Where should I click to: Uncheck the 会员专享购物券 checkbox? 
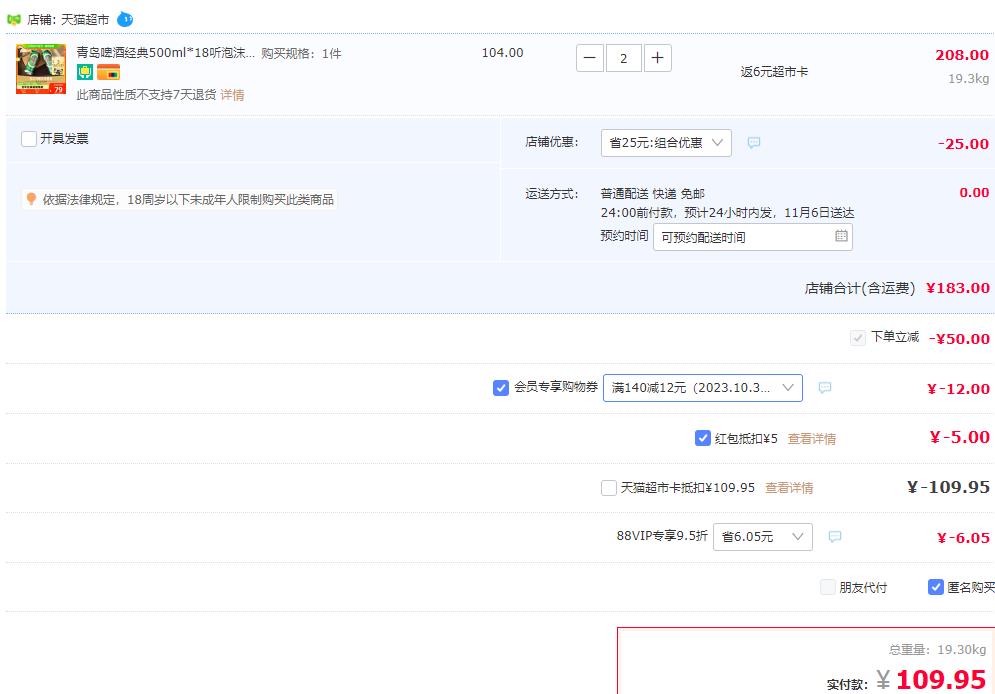point(501,388)
